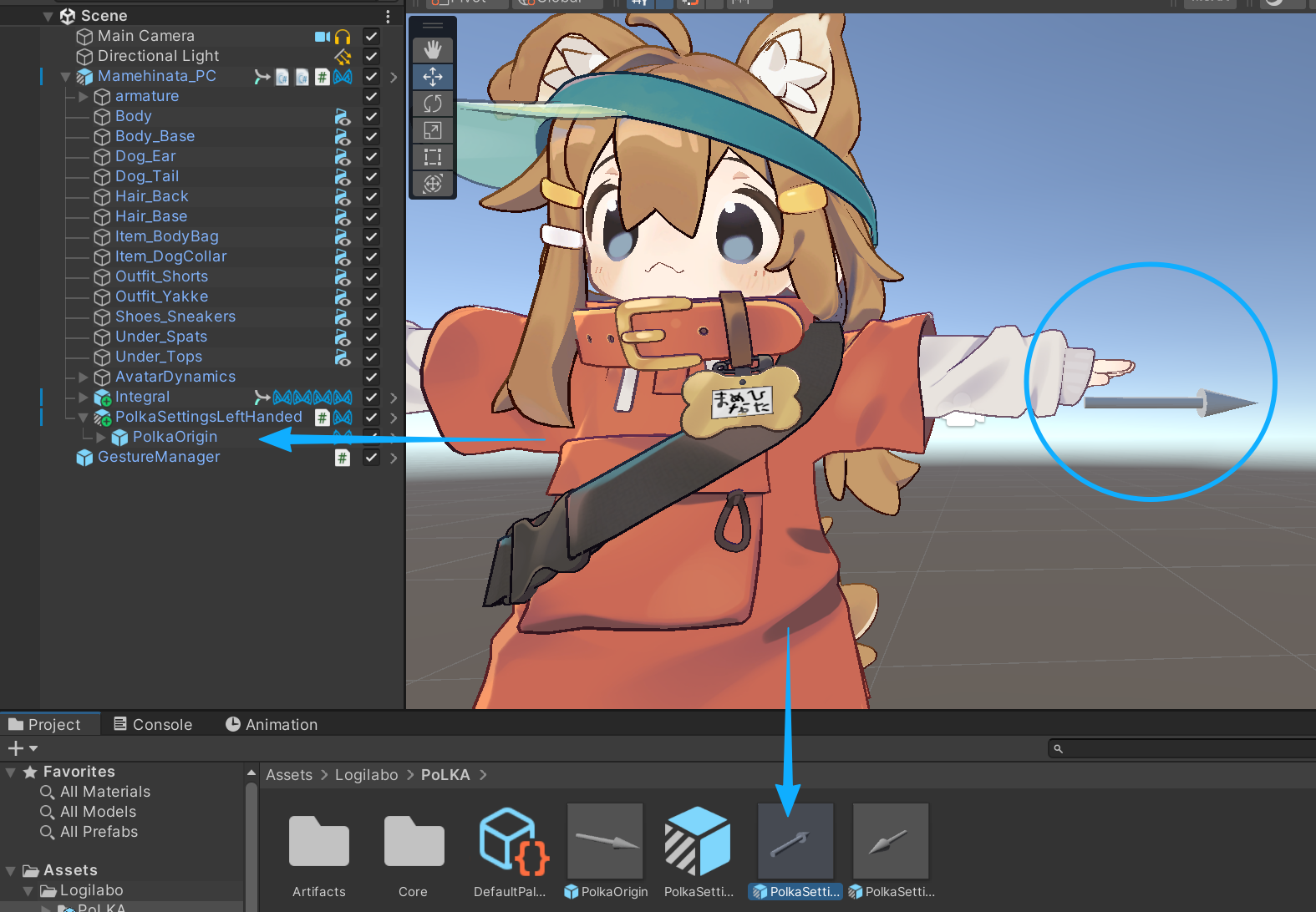This screenshot has height=912, width=1316.
Task: Select the combined Transform tool
Action: click(x=432, y=184)
